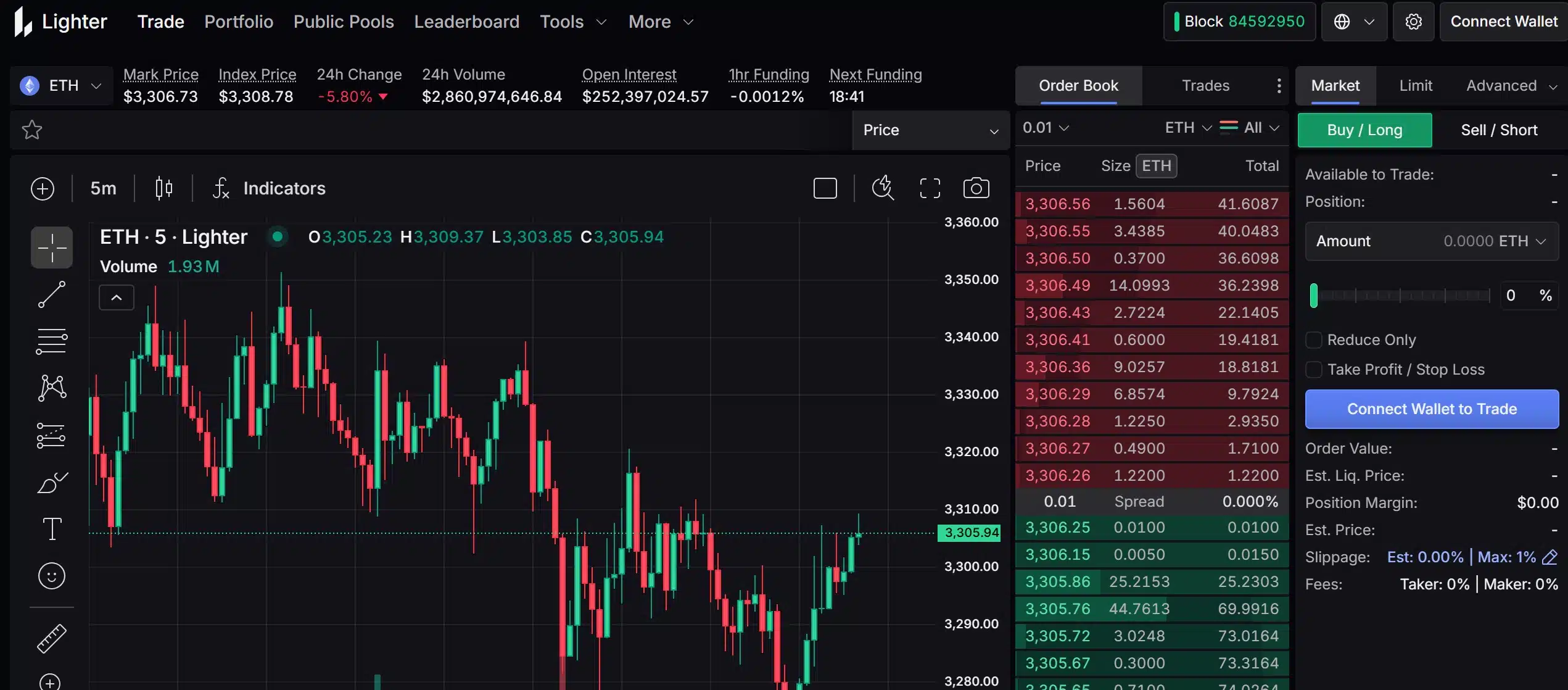
Task: Open the settings gear icon
Action: click(x=1413, y=22)
